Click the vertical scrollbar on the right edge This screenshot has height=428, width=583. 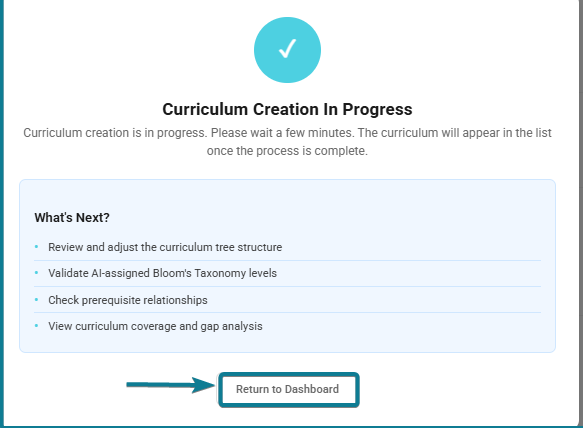coord(580,214)
